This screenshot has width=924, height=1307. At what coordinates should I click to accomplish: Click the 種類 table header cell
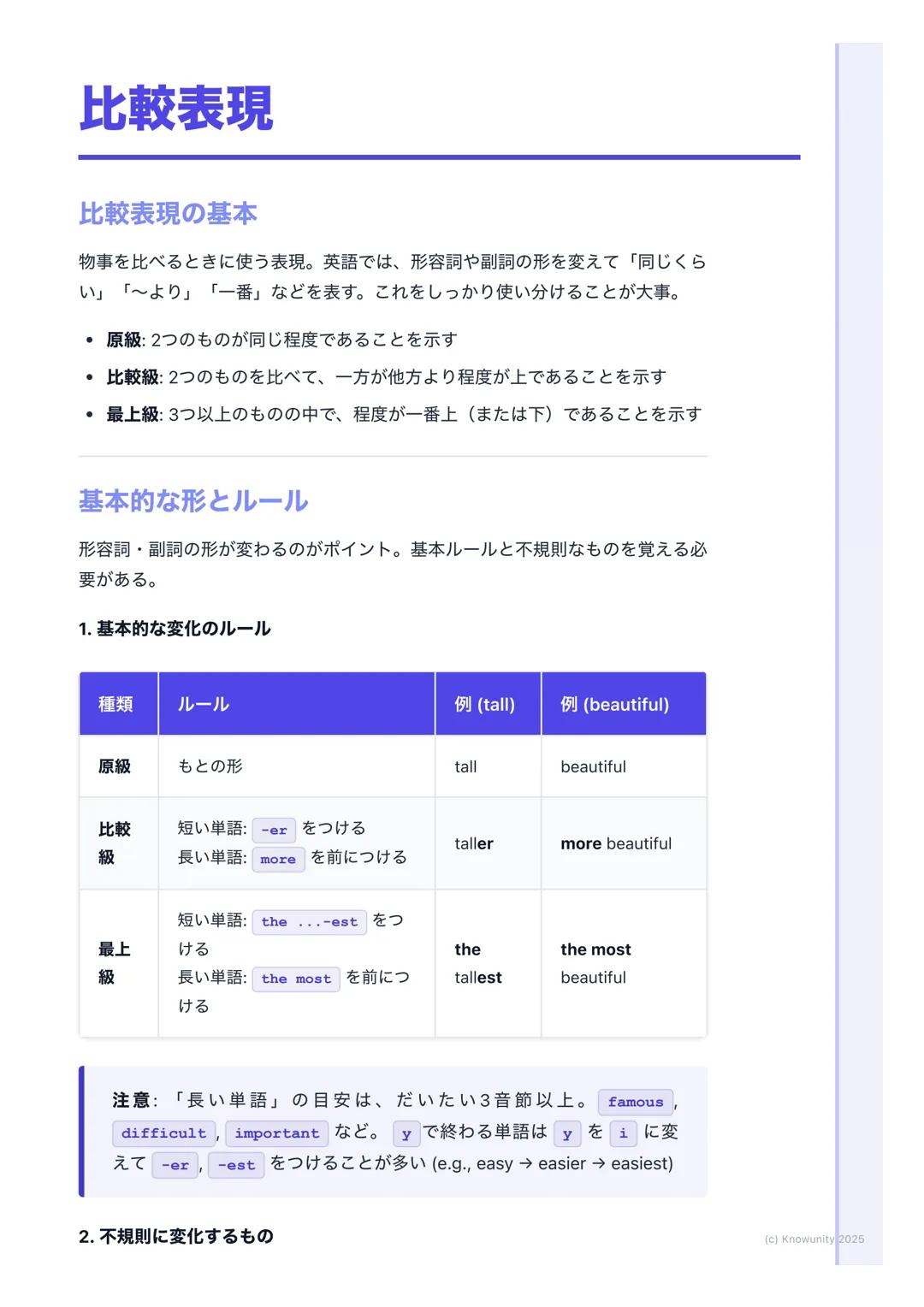pyautogui.click(x=117, y=703)
